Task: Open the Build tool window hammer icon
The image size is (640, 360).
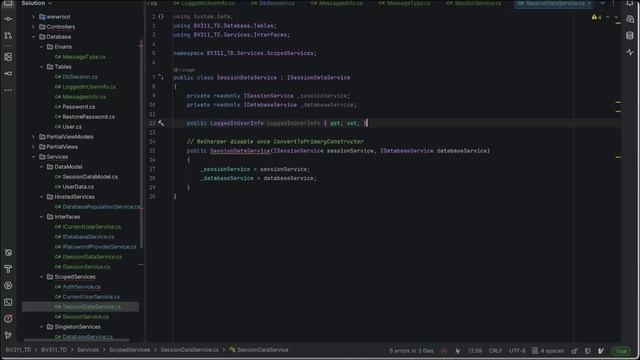Action: point(8,269)
